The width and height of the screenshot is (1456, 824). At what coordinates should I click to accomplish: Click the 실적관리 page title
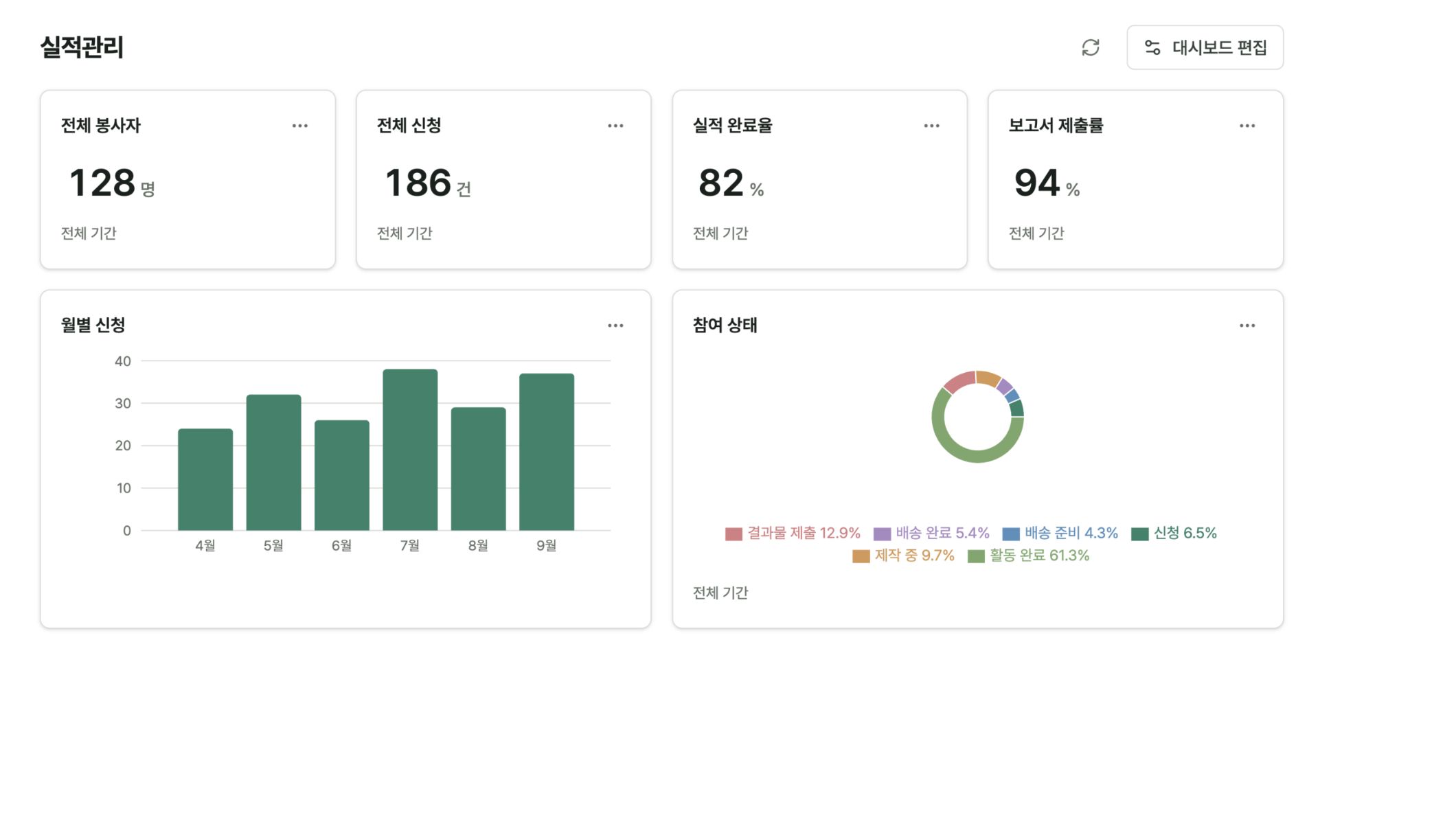(82, 47)
